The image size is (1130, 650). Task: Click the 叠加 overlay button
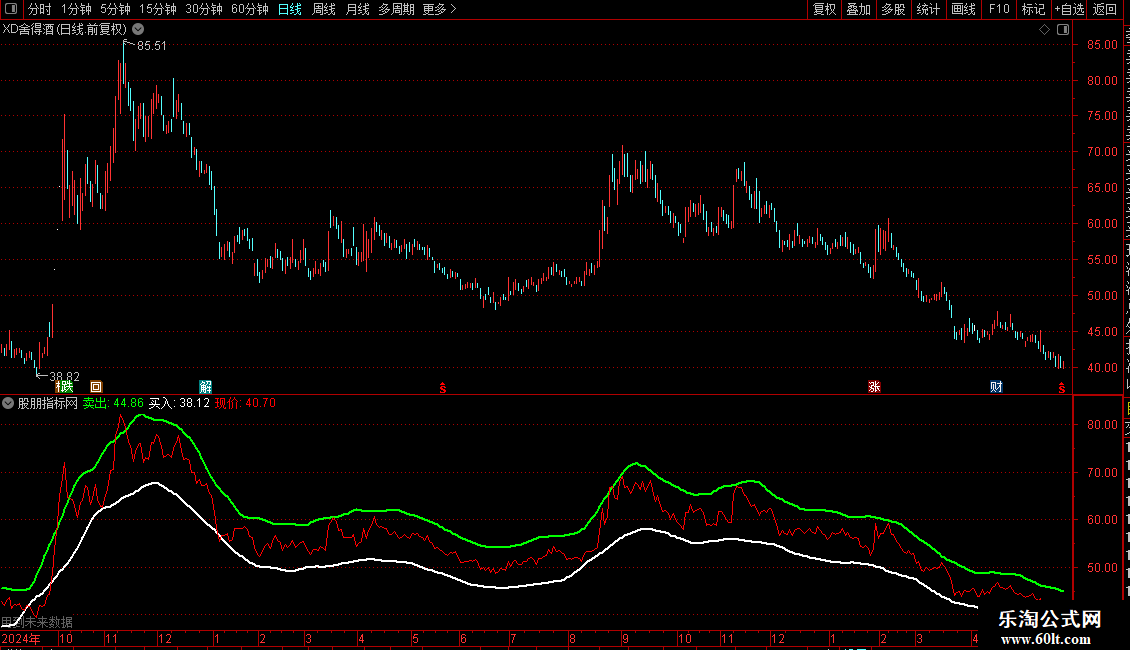[858, 9]
